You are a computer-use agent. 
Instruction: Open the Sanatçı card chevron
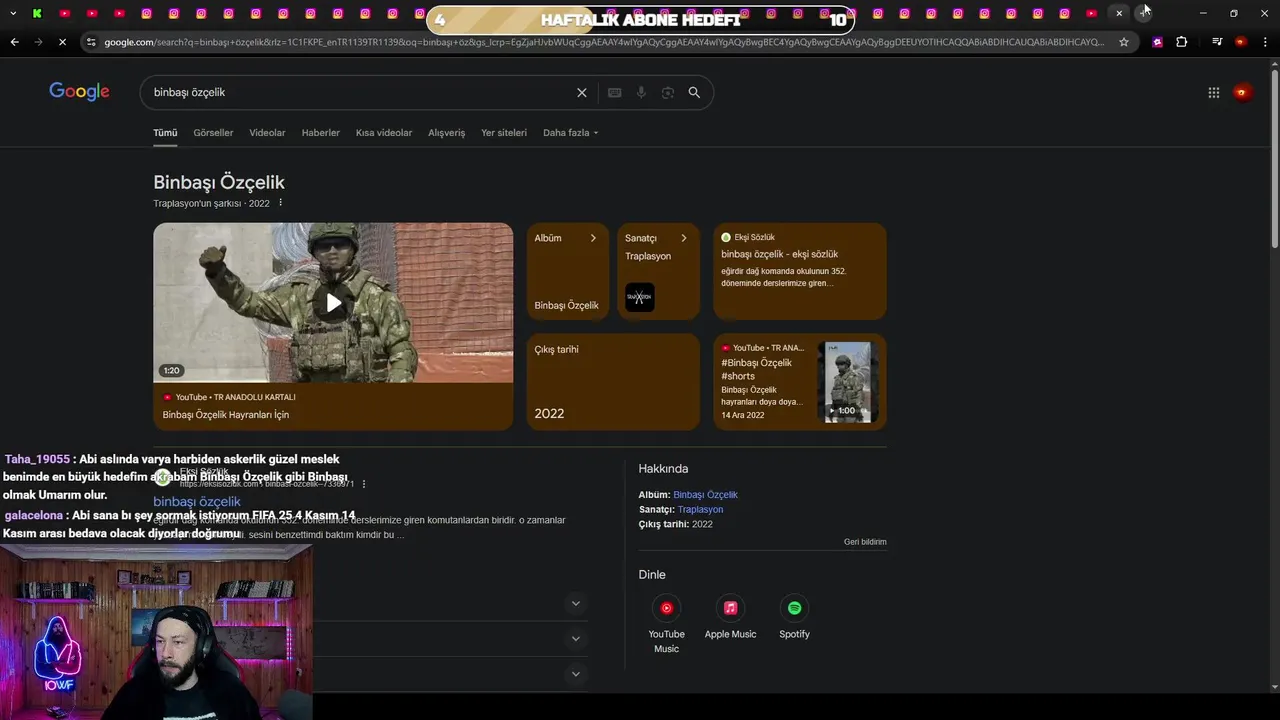684,238
